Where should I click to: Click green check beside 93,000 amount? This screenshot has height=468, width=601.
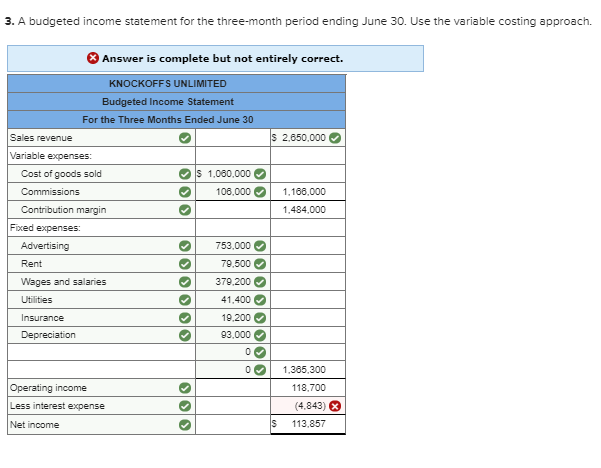coord(260,335)
